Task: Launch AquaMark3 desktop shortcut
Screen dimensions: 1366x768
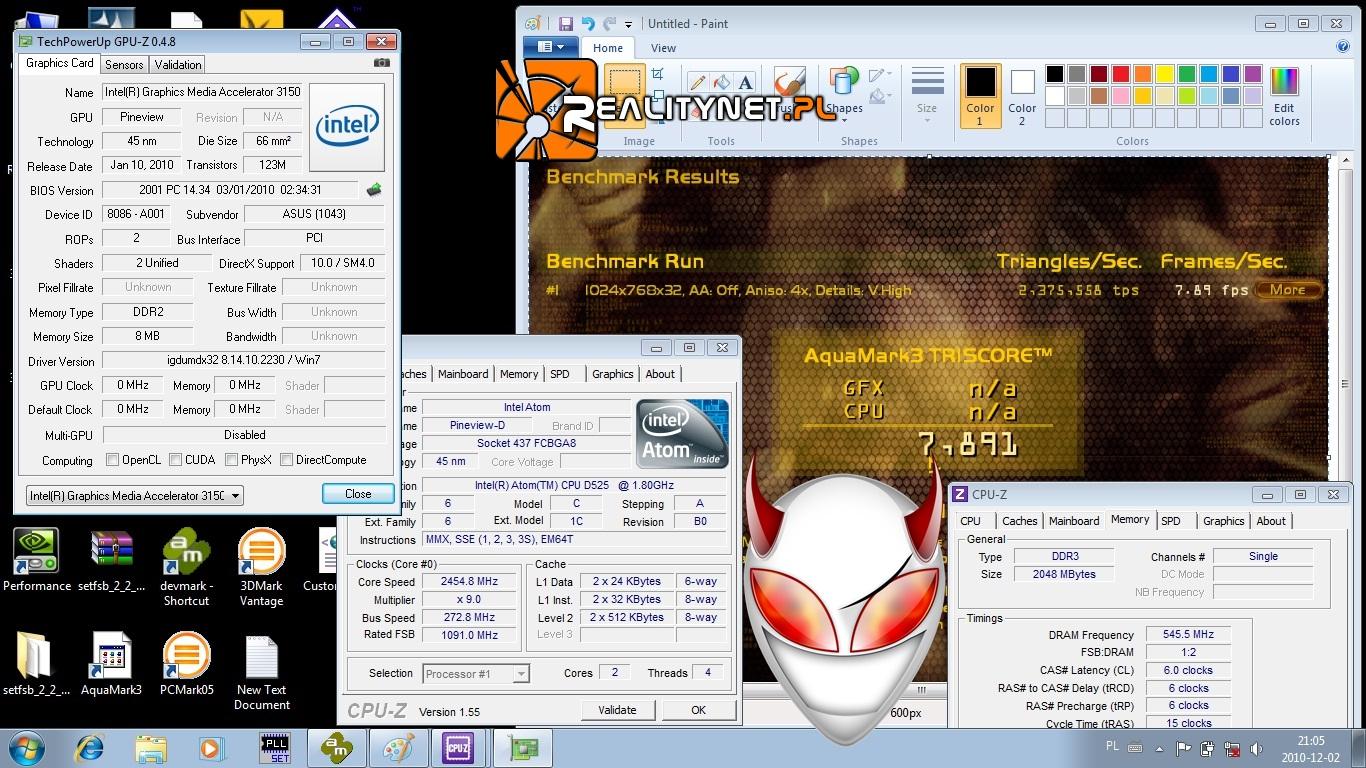Action: [x=111, y=664]
